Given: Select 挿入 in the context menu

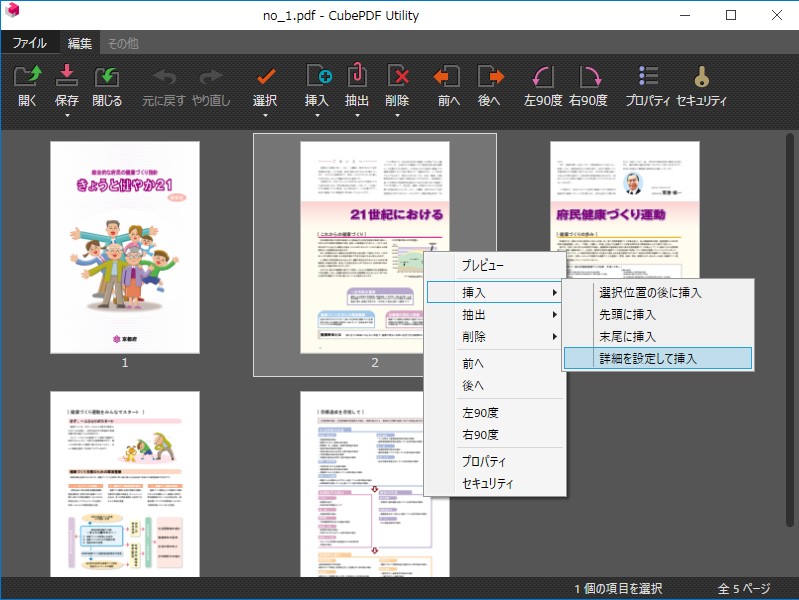Looking at the screenshot, I should click(x=494, y=292).
